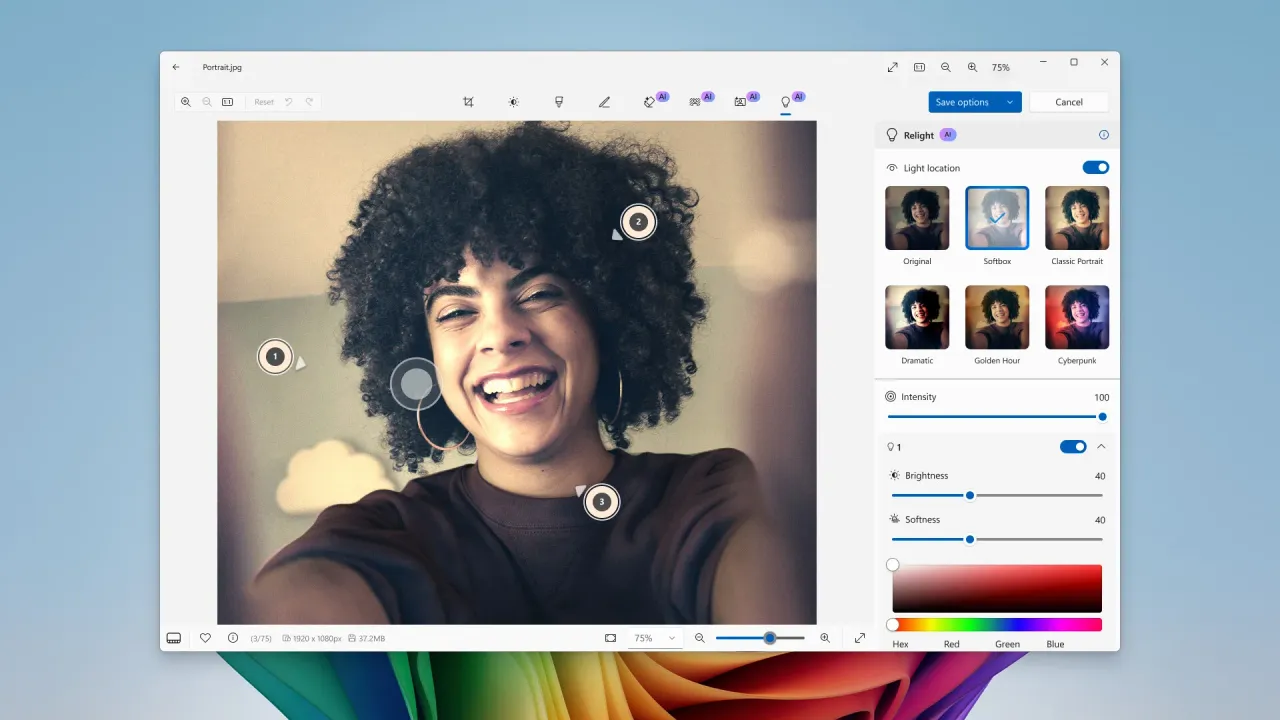Viewport: 1280px width, 720px height.
Task: Show the filmstrip using the bottom-left icon
Action: point(174,638)
